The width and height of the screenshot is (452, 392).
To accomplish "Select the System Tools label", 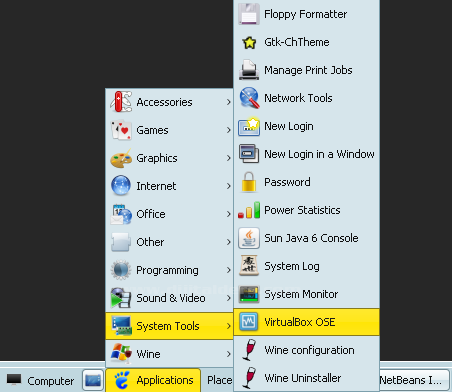I will click(168, 326).
